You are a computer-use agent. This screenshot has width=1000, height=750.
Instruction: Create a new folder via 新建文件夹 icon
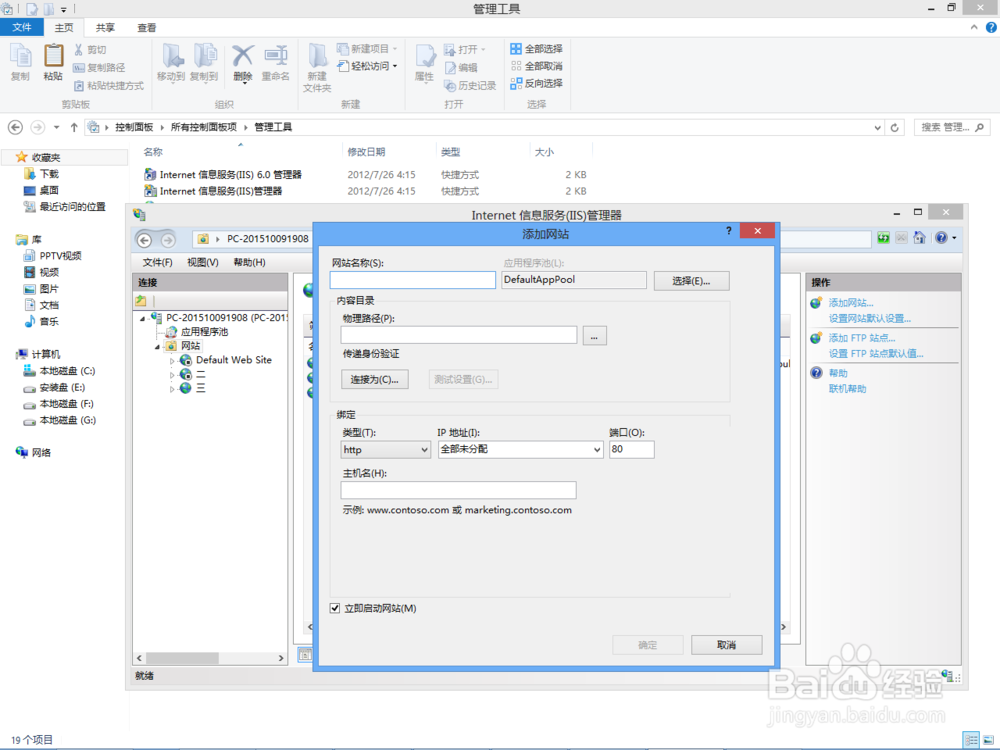[x=317, y=62]
